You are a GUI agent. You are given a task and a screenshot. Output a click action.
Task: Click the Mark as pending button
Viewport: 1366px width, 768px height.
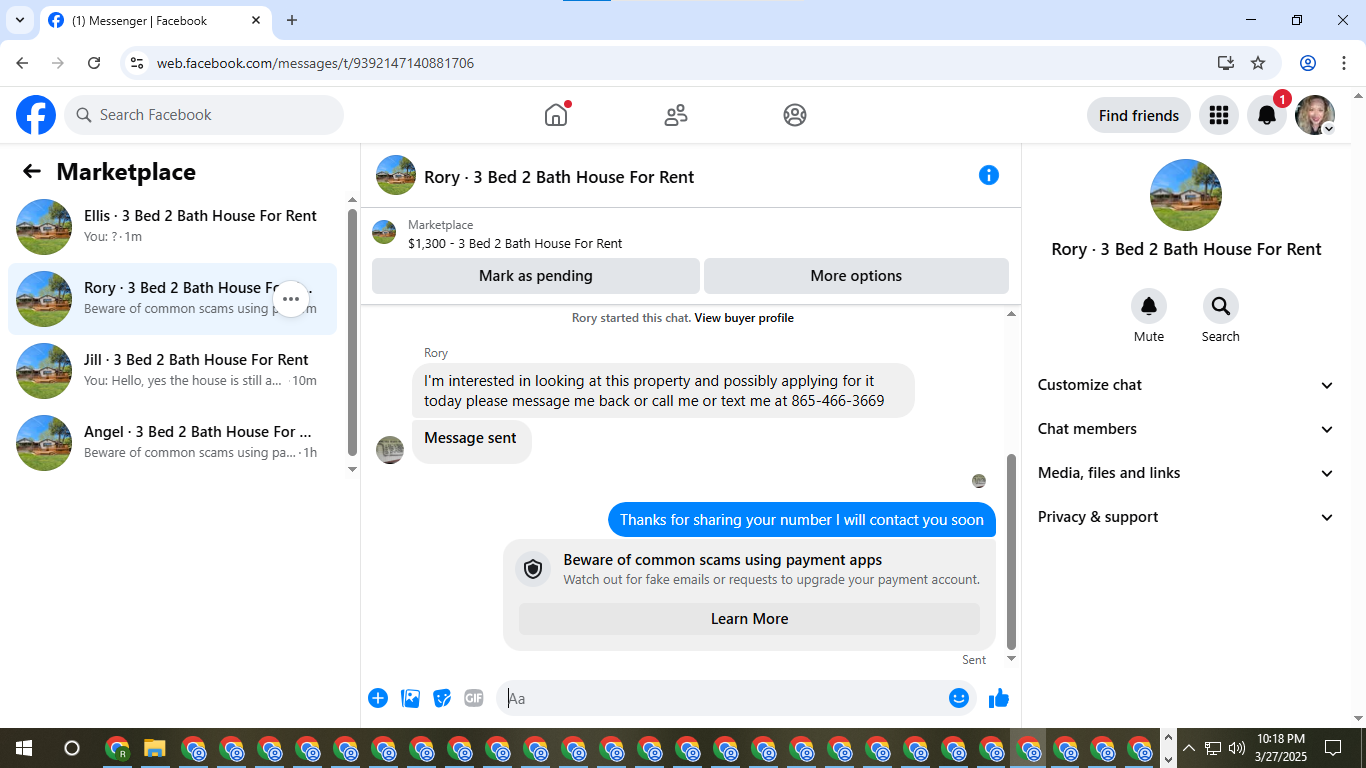pyautogui.click(x=536, y=276)
